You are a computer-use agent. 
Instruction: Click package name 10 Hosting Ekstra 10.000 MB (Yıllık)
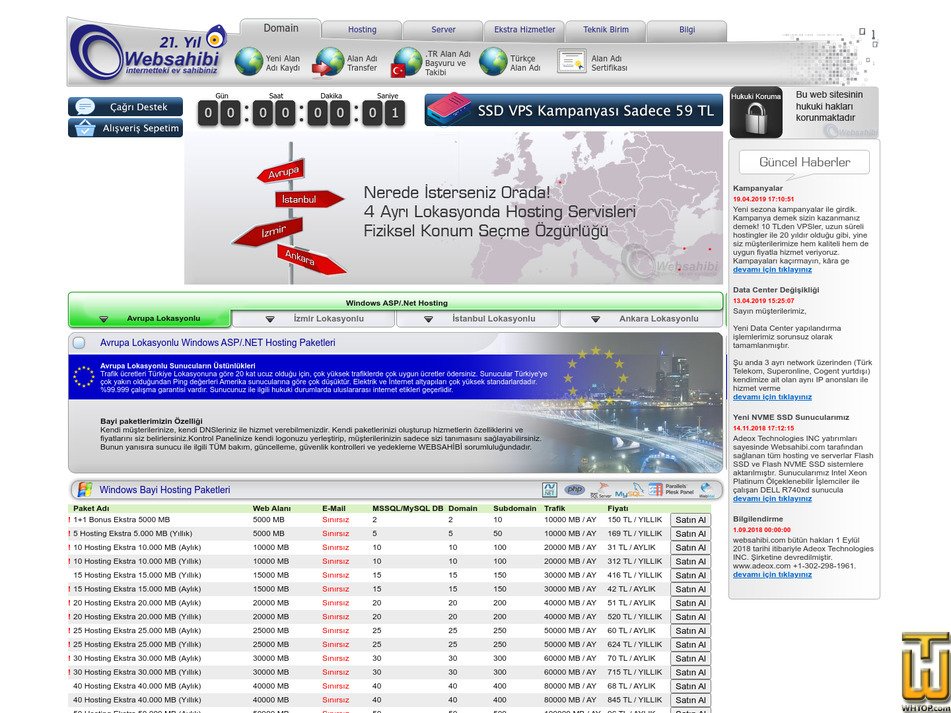point(137,561)
